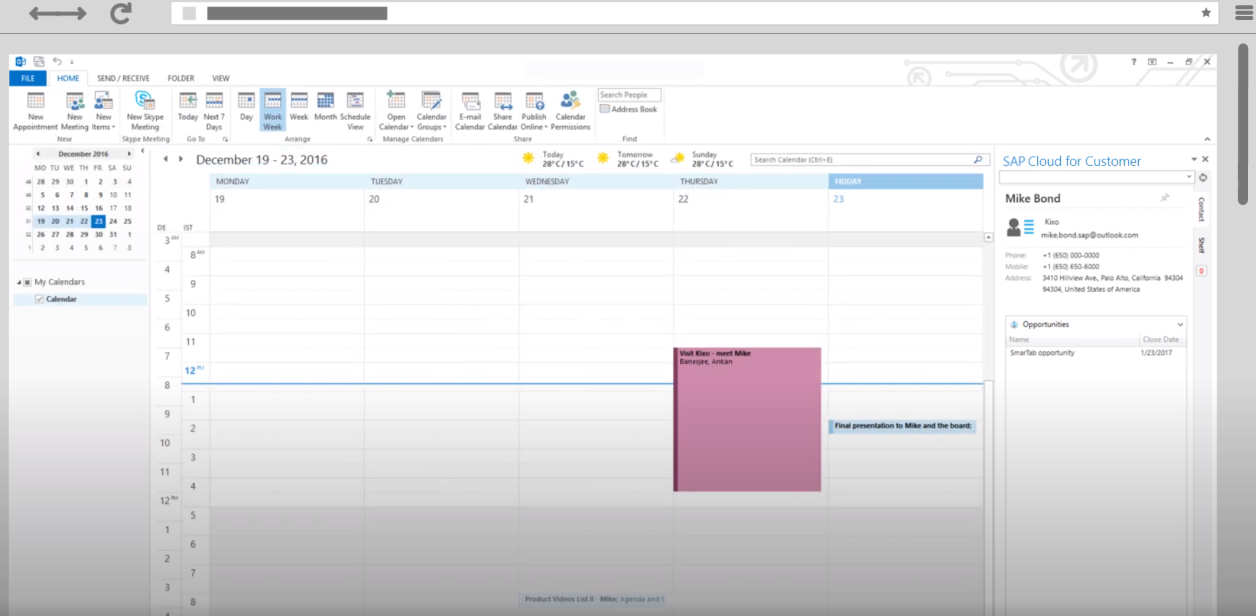Open Schedule View
1256x616 pixels.
pyautogui.click(x=356, y=110)
